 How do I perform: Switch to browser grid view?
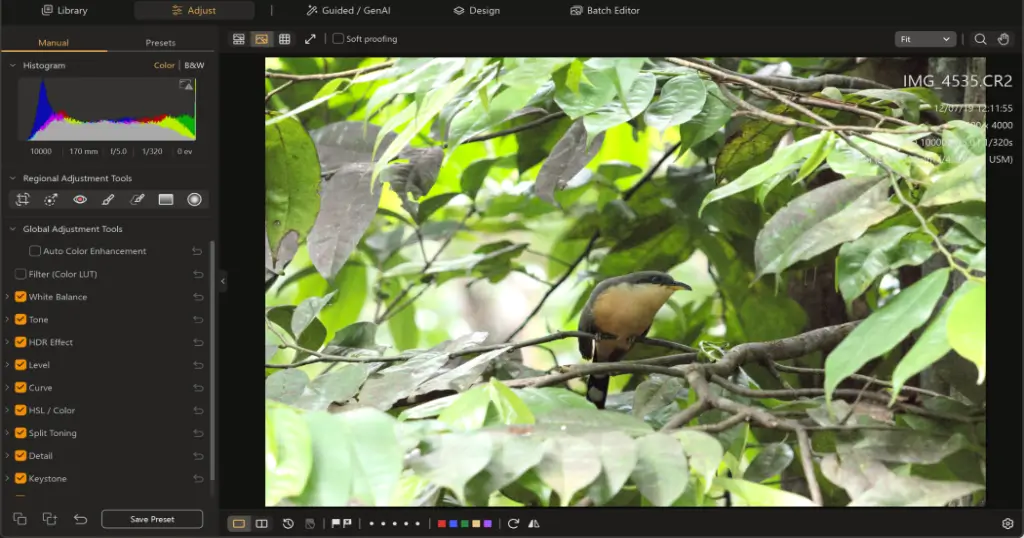pos(285,39)
